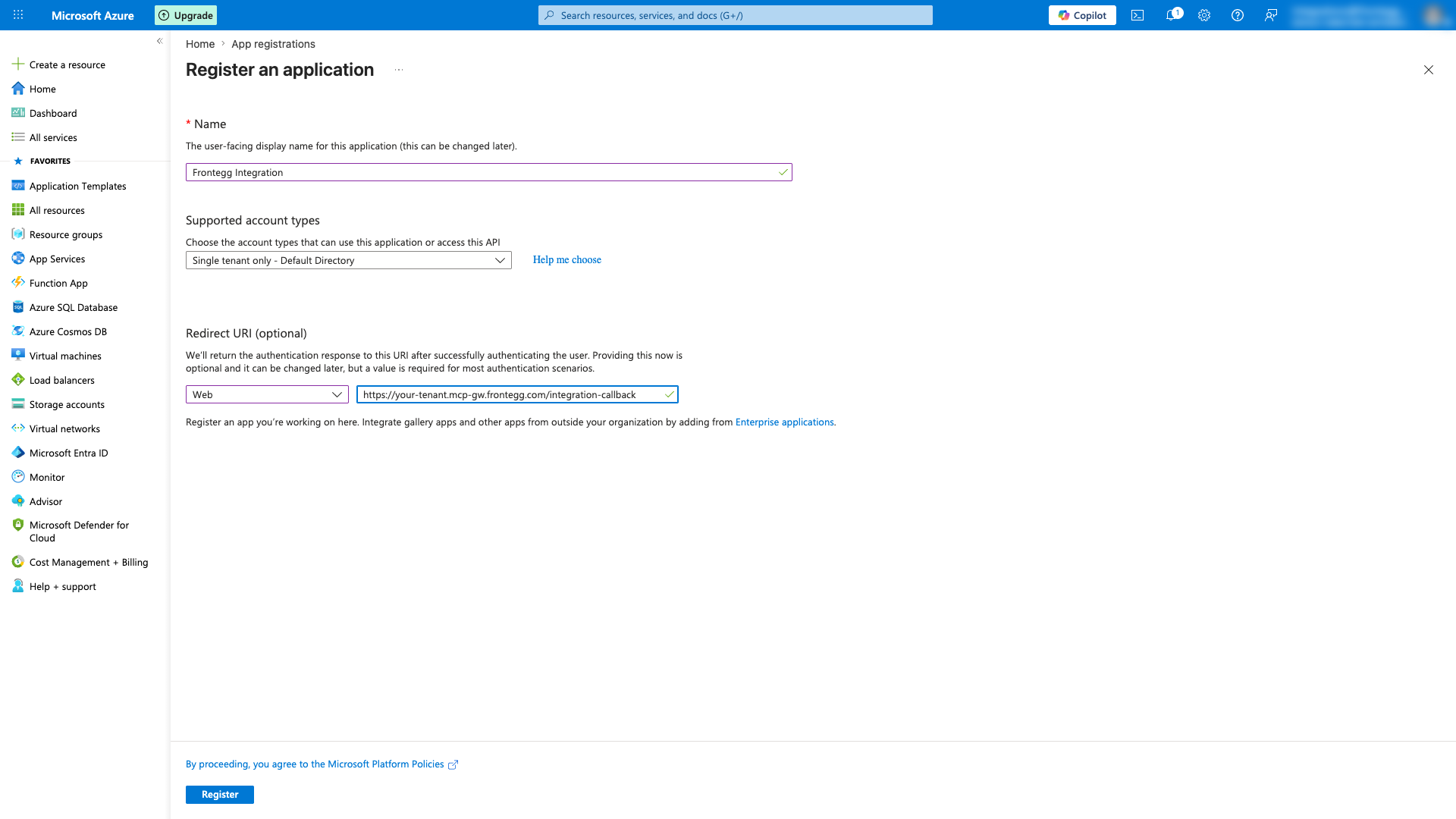1456x819 pixels.
Task: Click the Home house icon in sidebar
Action: pos(18,89)
